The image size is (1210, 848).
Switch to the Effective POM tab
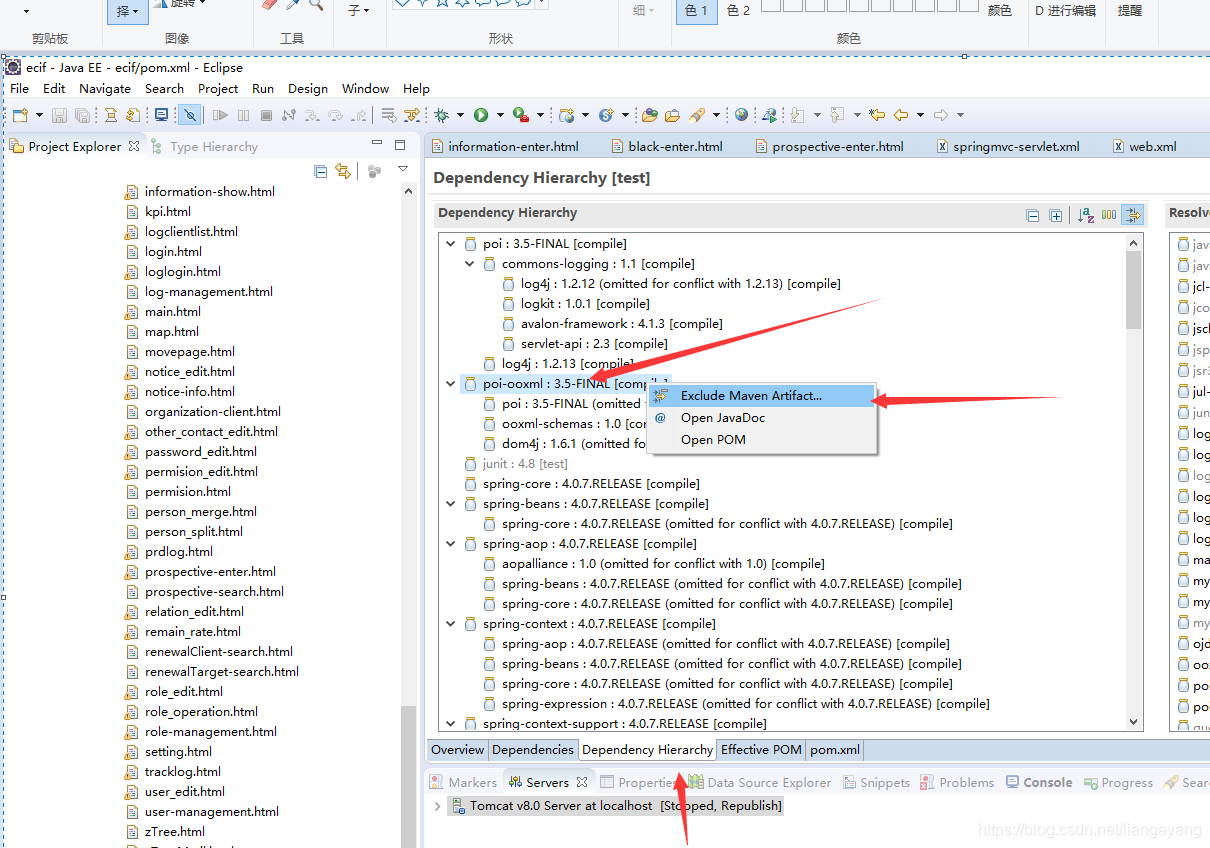click(x=761, y=749)
